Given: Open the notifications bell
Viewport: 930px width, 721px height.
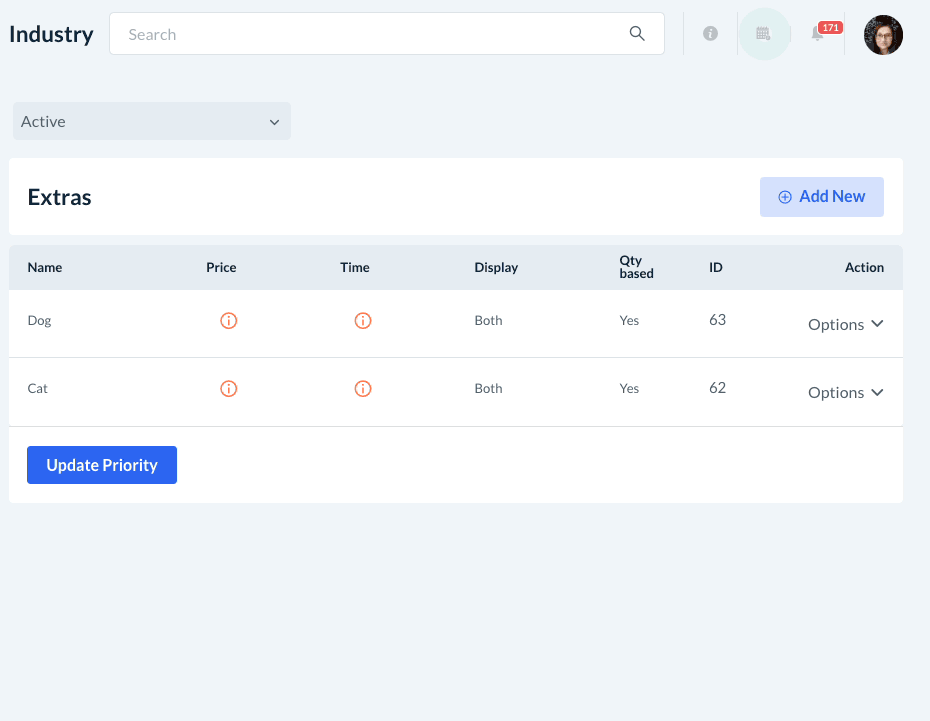Looking at the screenshot, I should tap(818, 34).
